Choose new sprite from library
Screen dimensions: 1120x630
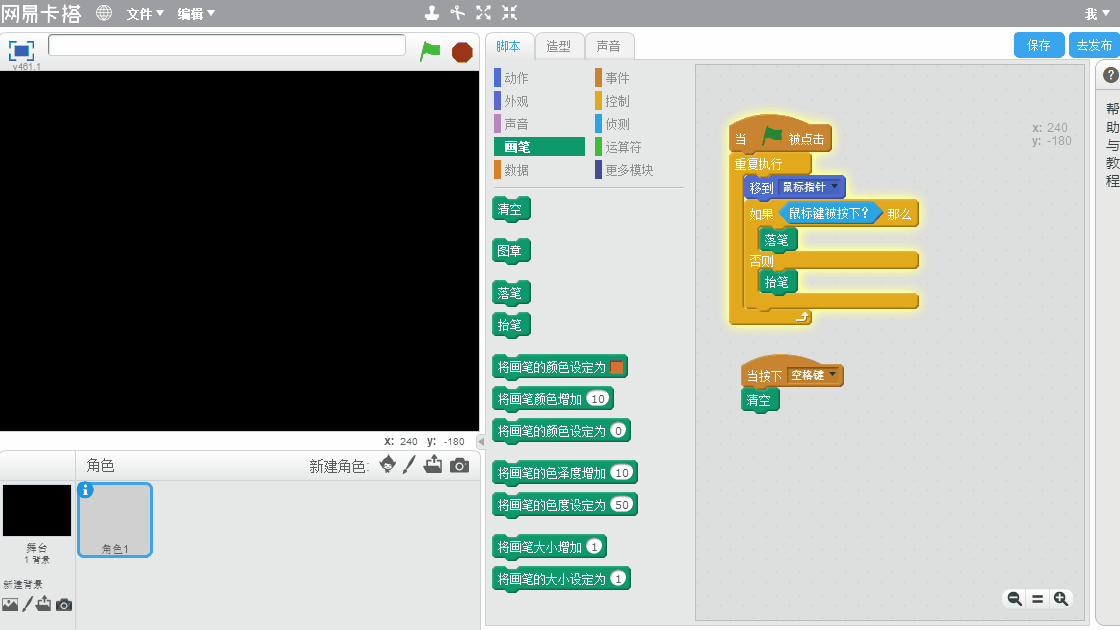[x=388, y=465]
